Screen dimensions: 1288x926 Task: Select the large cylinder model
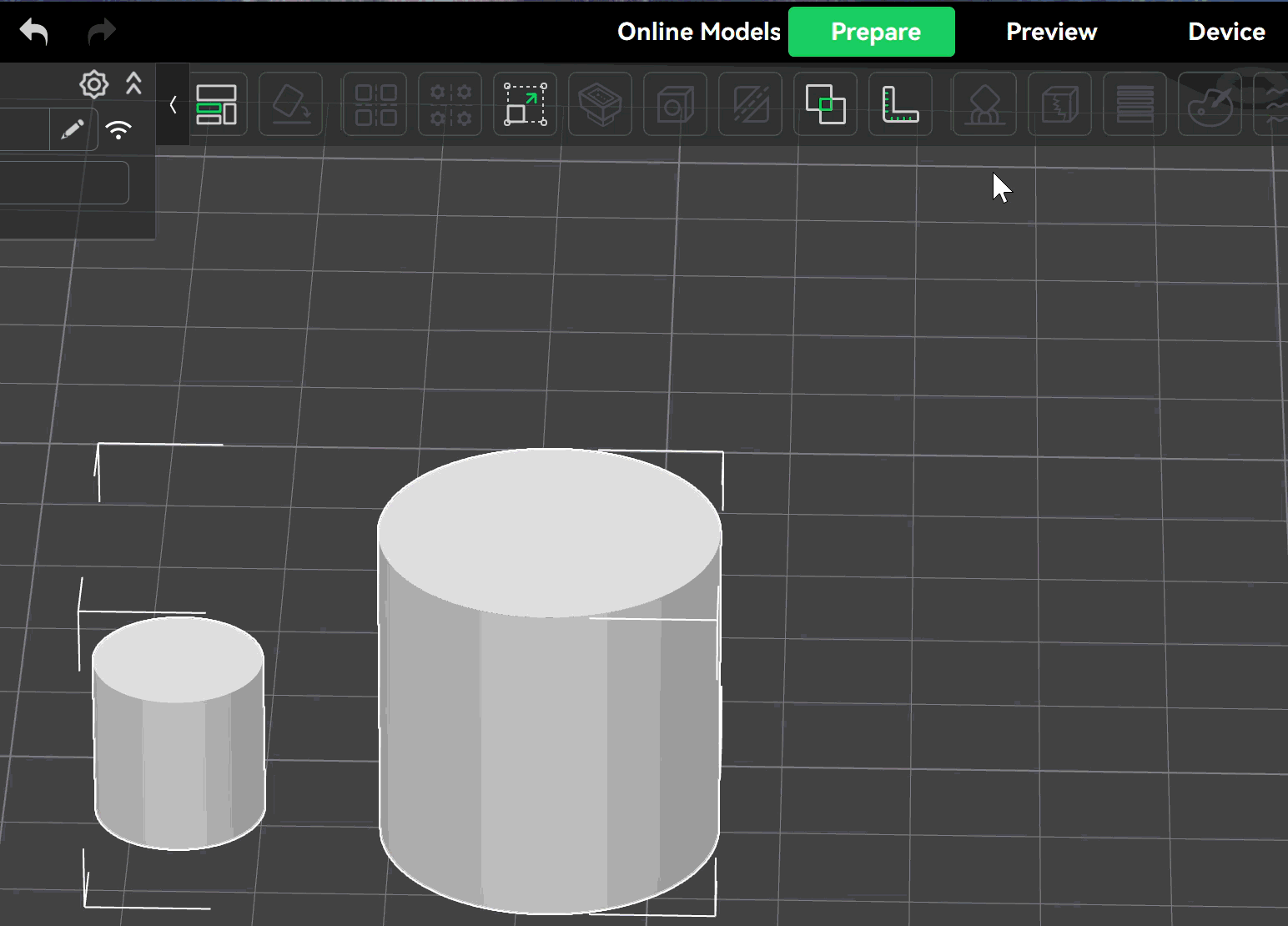[x=549, y=680]
